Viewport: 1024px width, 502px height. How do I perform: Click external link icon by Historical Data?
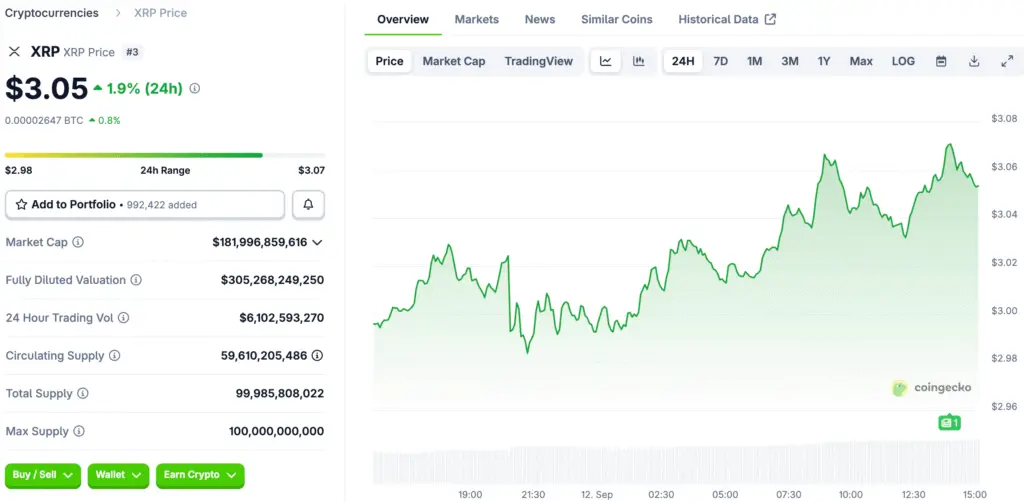[x=771, y=19]
